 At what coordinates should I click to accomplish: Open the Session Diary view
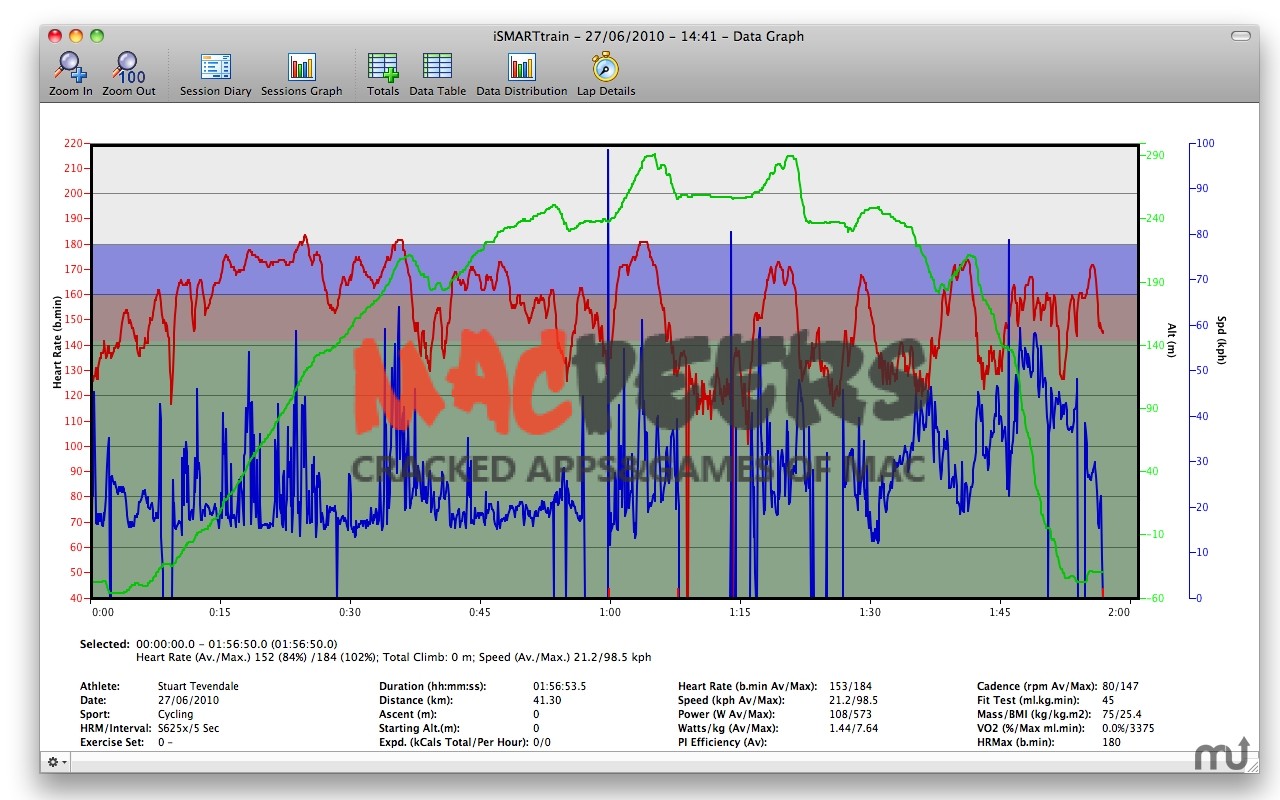pyautogui.click(x=215, y=67)
